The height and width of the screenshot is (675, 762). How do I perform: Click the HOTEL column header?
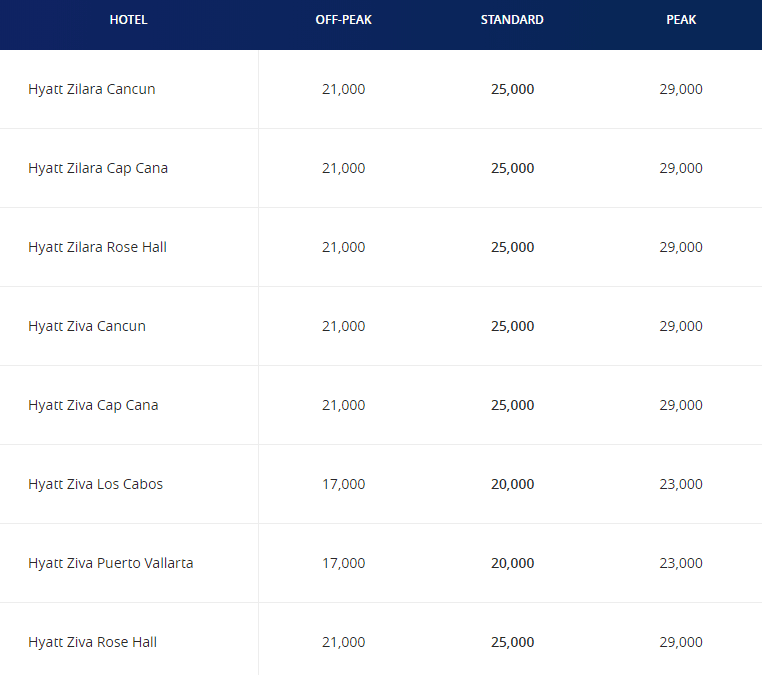pyautogui.click(x=128, y=20)
